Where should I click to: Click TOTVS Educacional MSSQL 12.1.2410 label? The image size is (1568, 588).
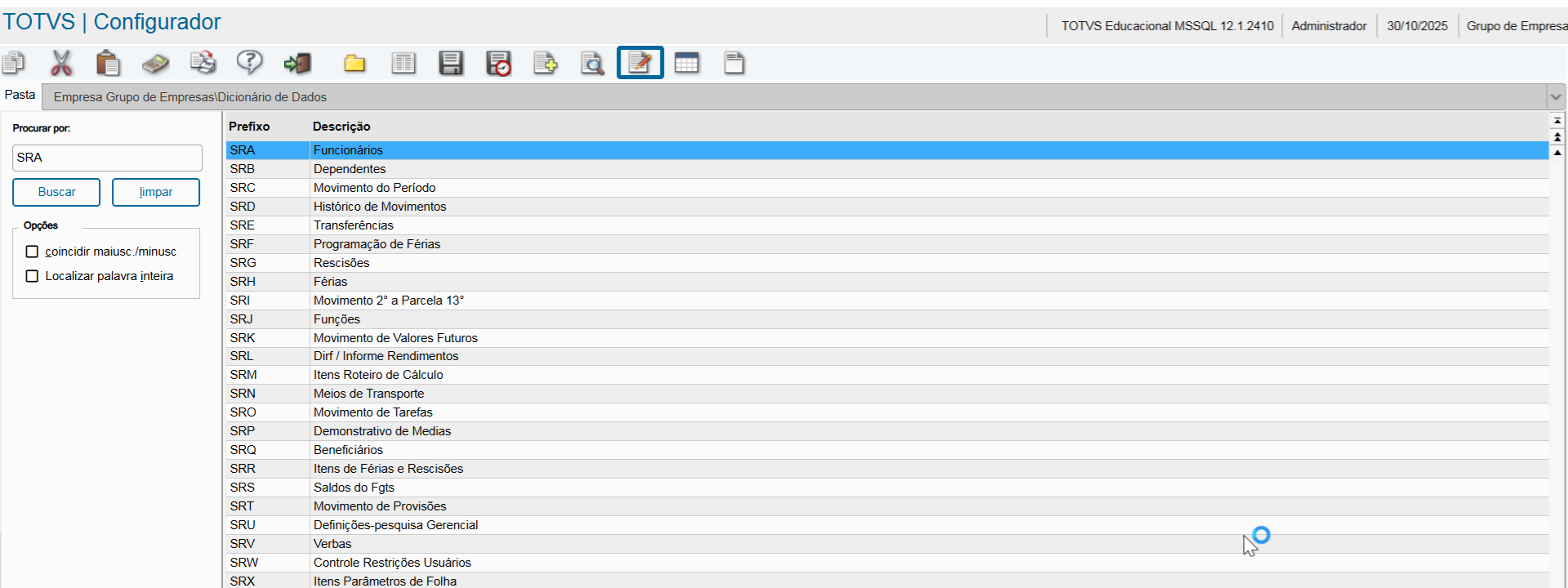[1167, 26]
